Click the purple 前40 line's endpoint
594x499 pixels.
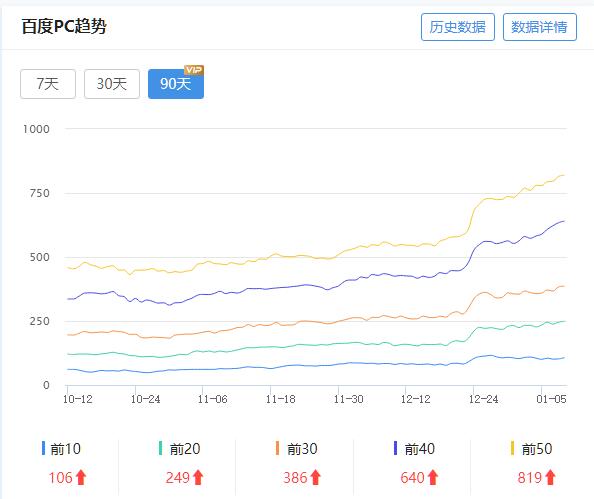564,221
